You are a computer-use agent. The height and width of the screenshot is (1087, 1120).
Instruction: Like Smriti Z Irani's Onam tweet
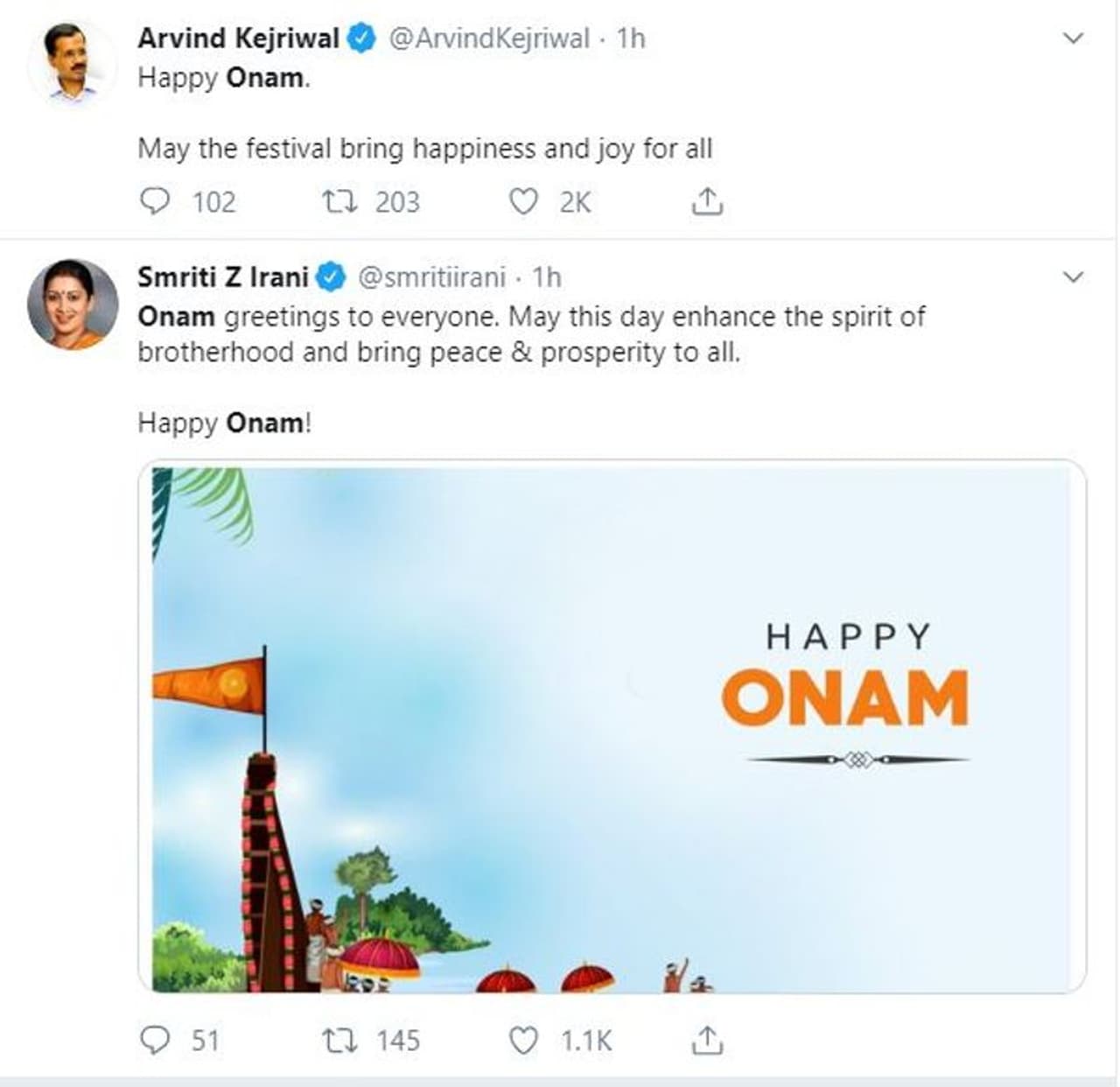click(x=523, y=1041)
